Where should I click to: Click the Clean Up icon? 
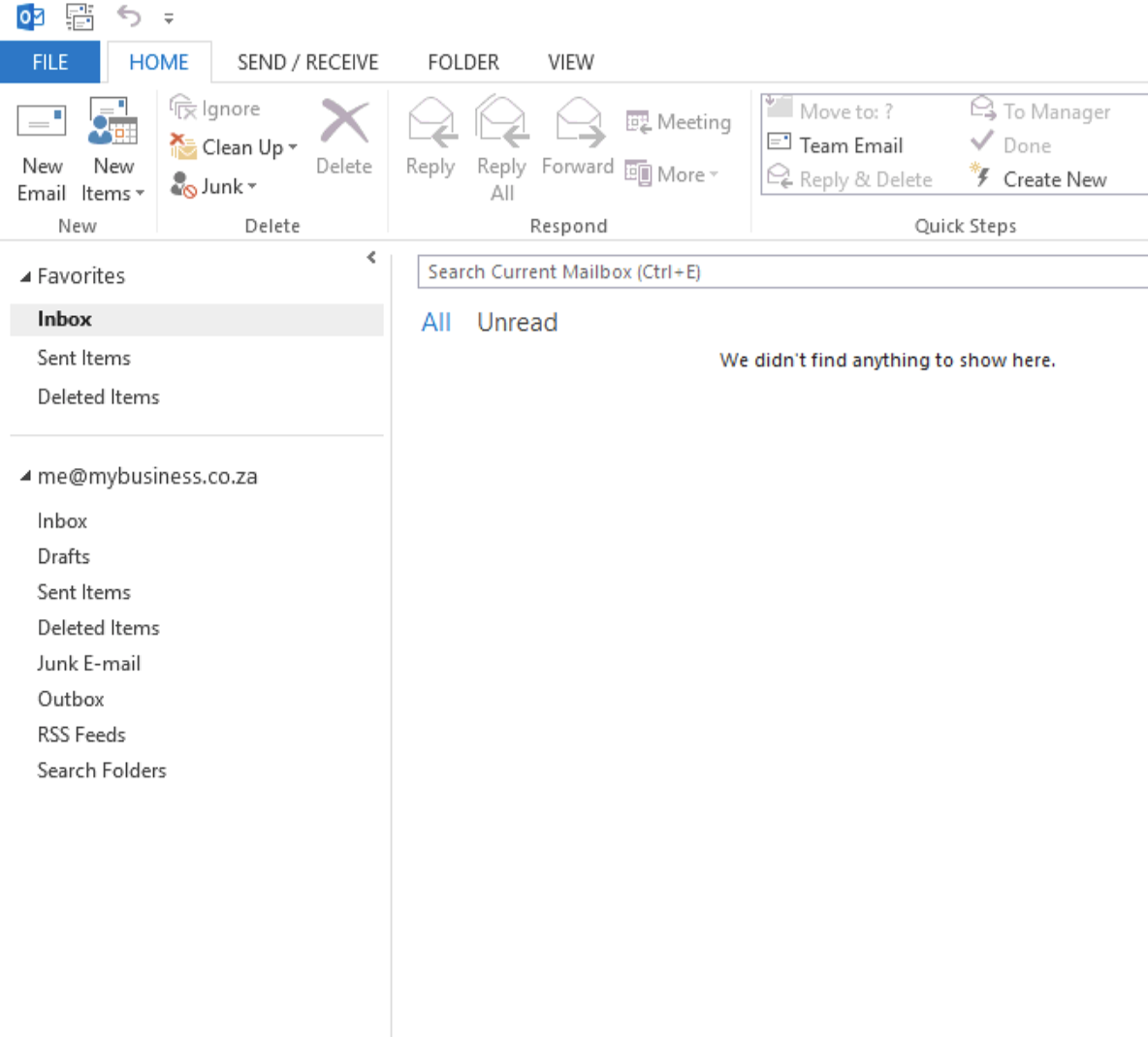point(184,147)
